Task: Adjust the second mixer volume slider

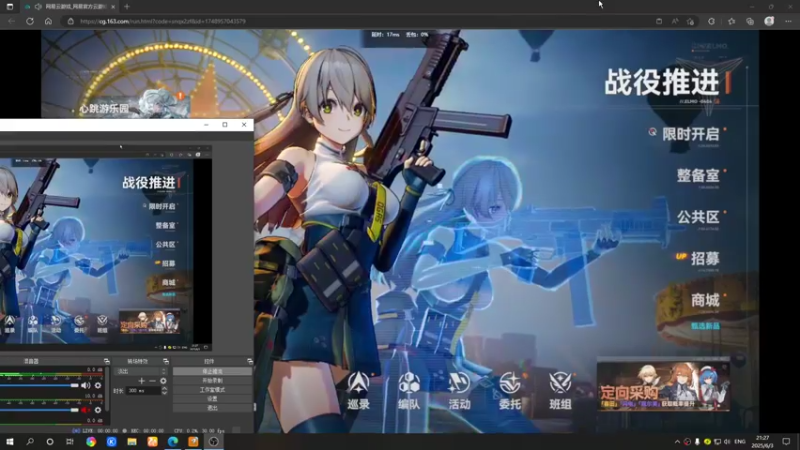Action: (x=39, y=410)
